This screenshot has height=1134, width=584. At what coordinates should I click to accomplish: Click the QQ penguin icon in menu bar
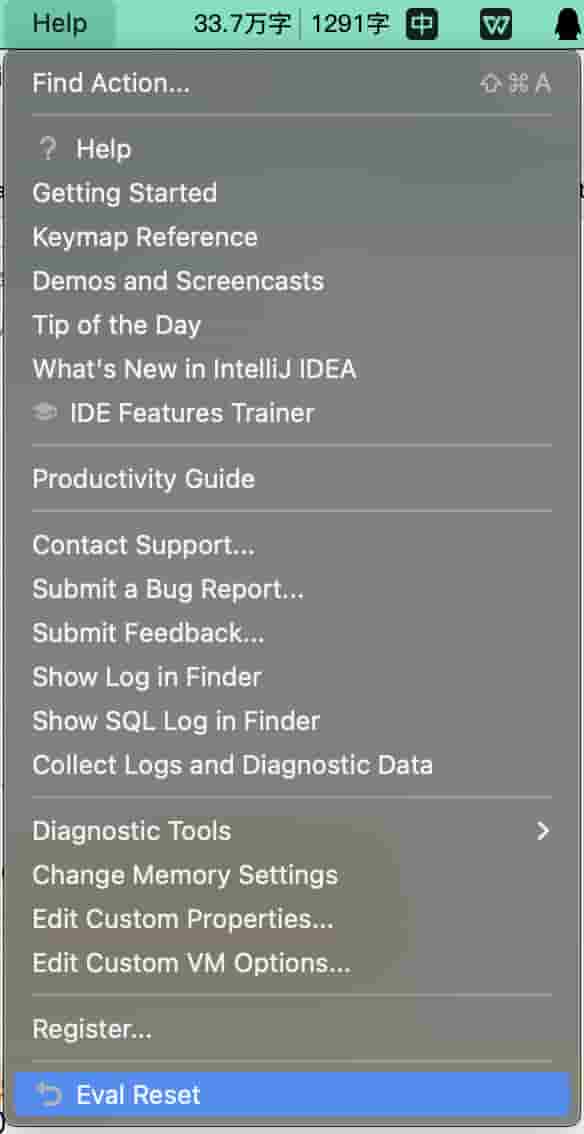(x=570, y=25)
